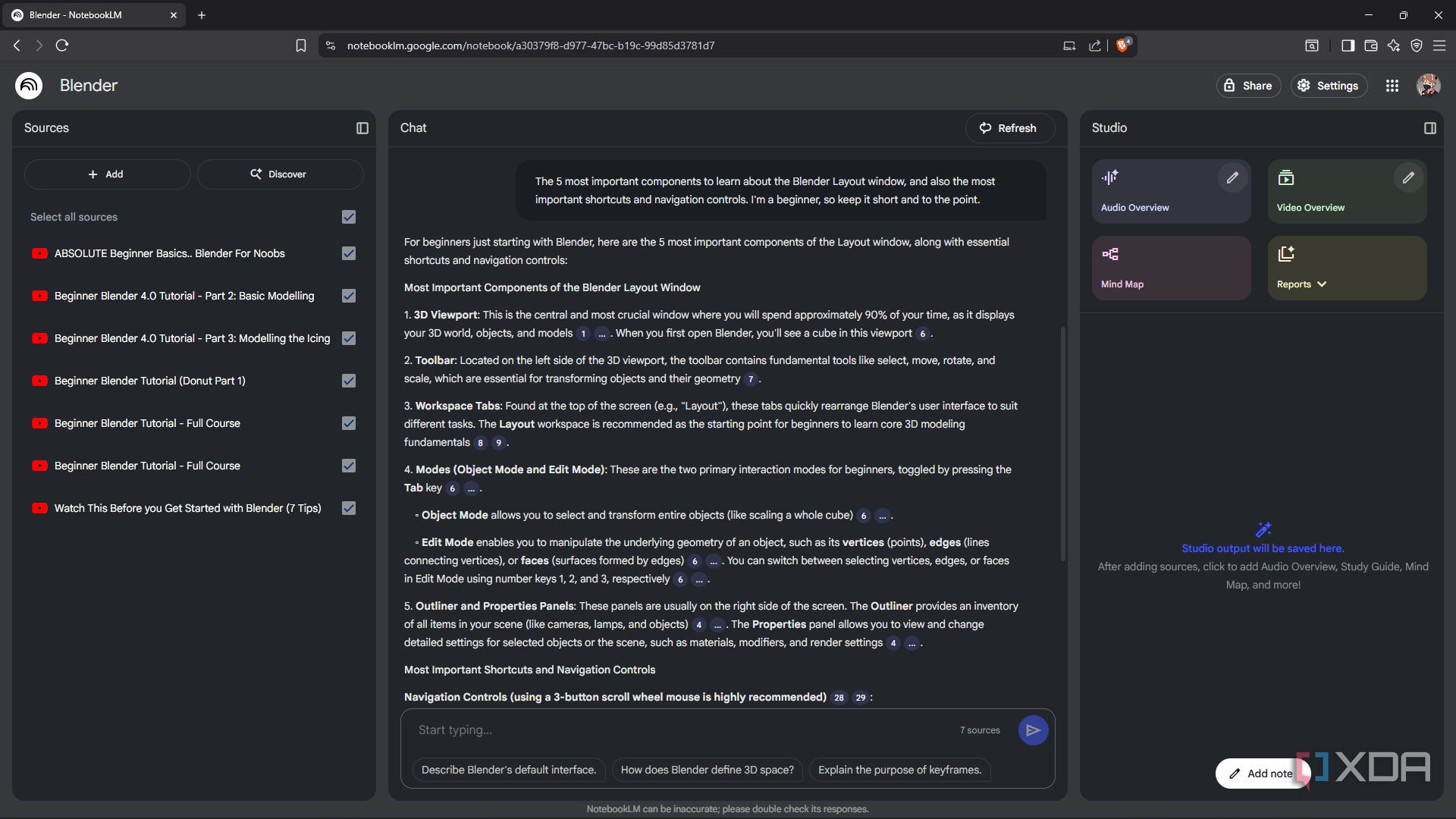Click Refresh in Chat panel

(x=1009, y=128)
